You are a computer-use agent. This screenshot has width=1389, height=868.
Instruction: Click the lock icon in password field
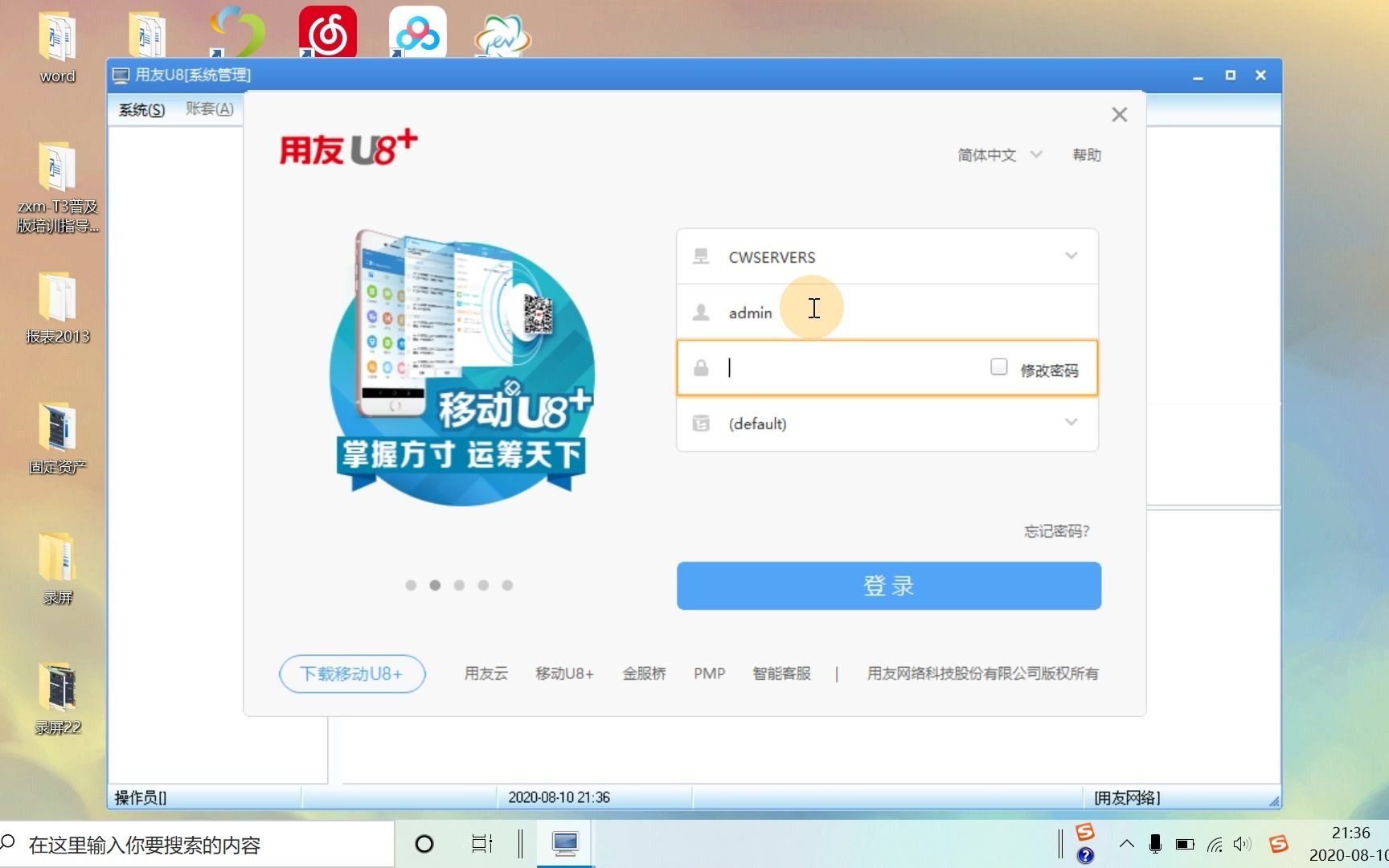(x=701, y=368)
